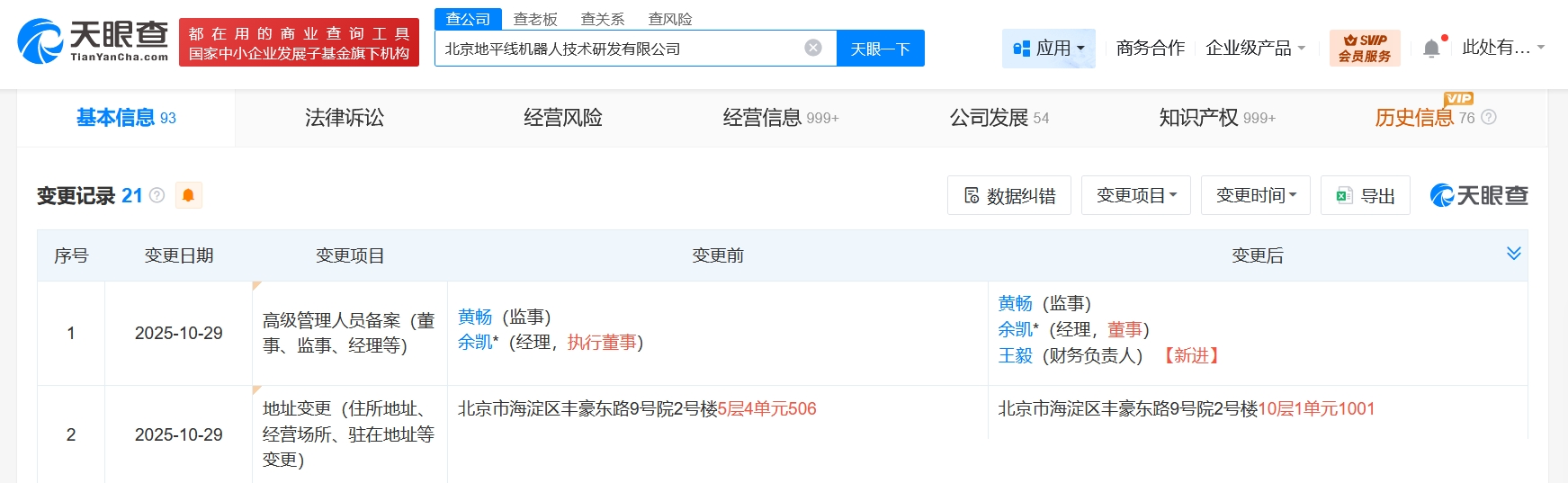Select the 查老板 search tab

535,19
